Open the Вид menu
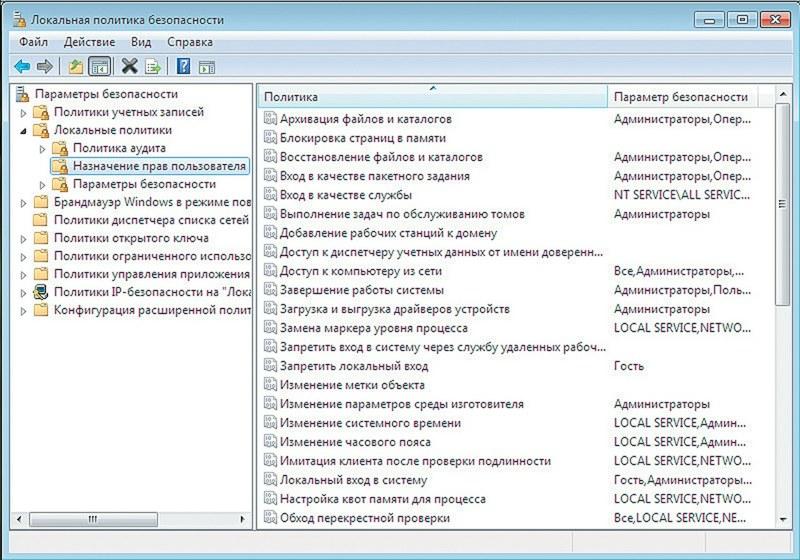800x560 pixels. point(141,42)
